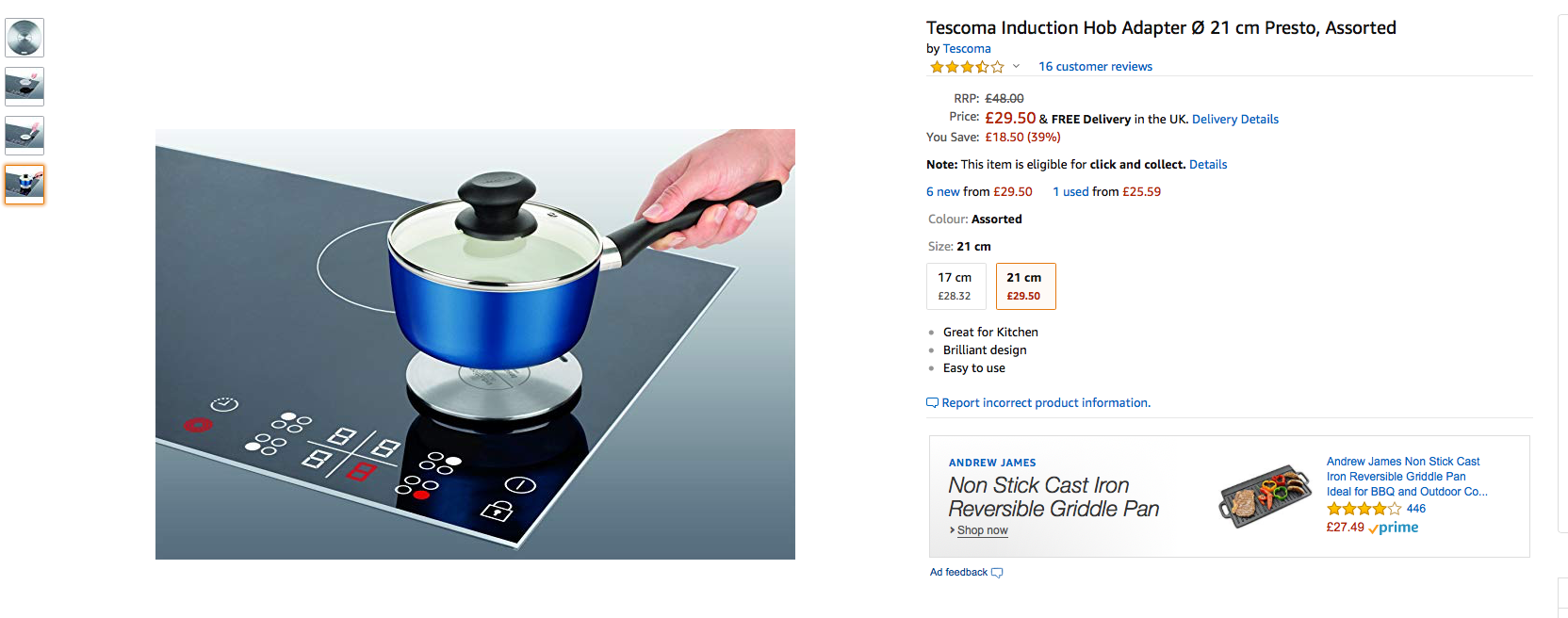Select the first product thumbnail of adapter disc
Screen dimensions: 1568x618
pyautogui.click(x=24, y=38)
